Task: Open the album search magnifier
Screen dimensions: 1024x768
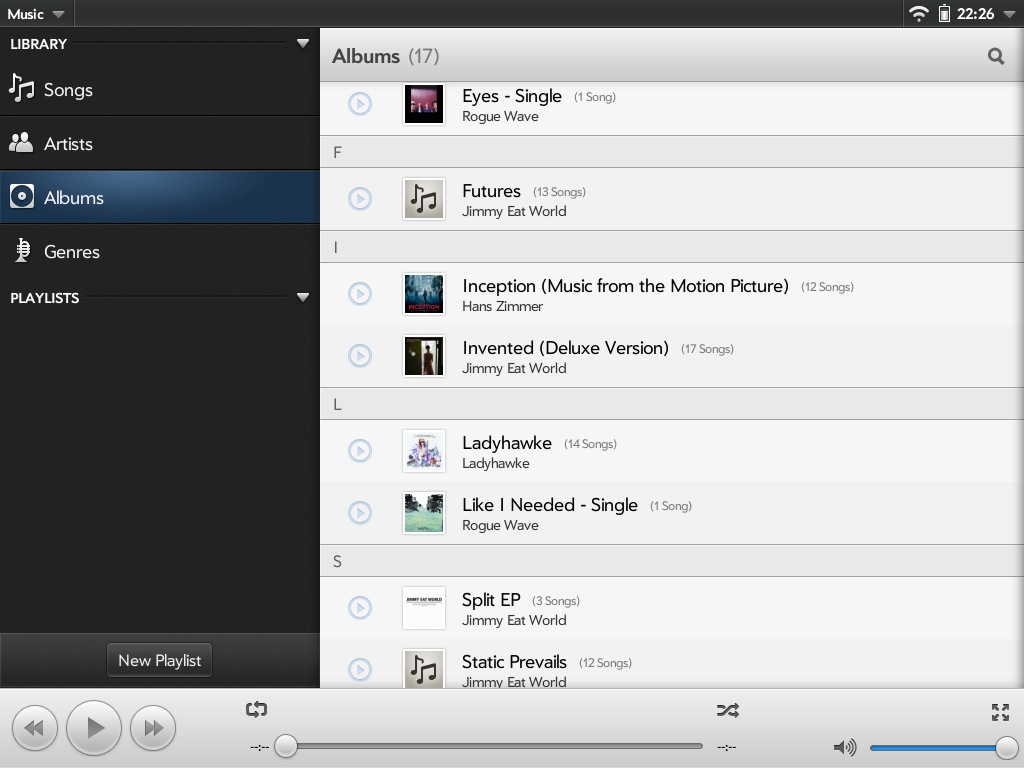Action: tap(995, 56)
